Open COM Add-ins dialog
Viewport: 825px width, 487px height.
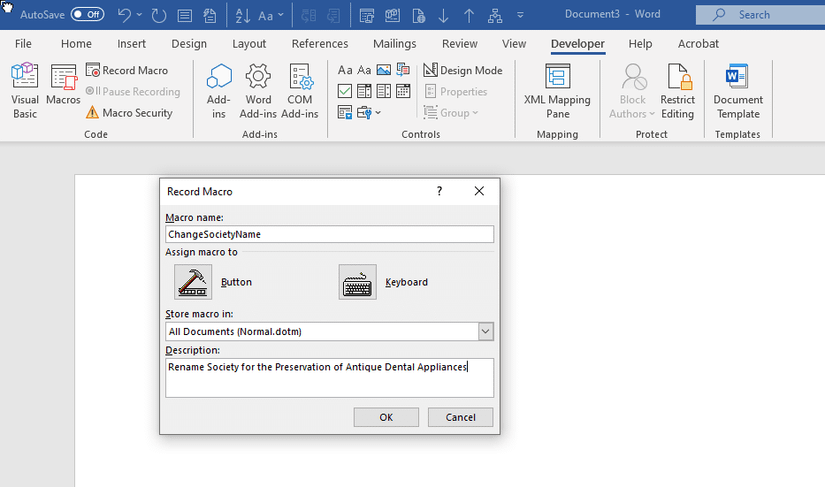(x=300, y=90)
